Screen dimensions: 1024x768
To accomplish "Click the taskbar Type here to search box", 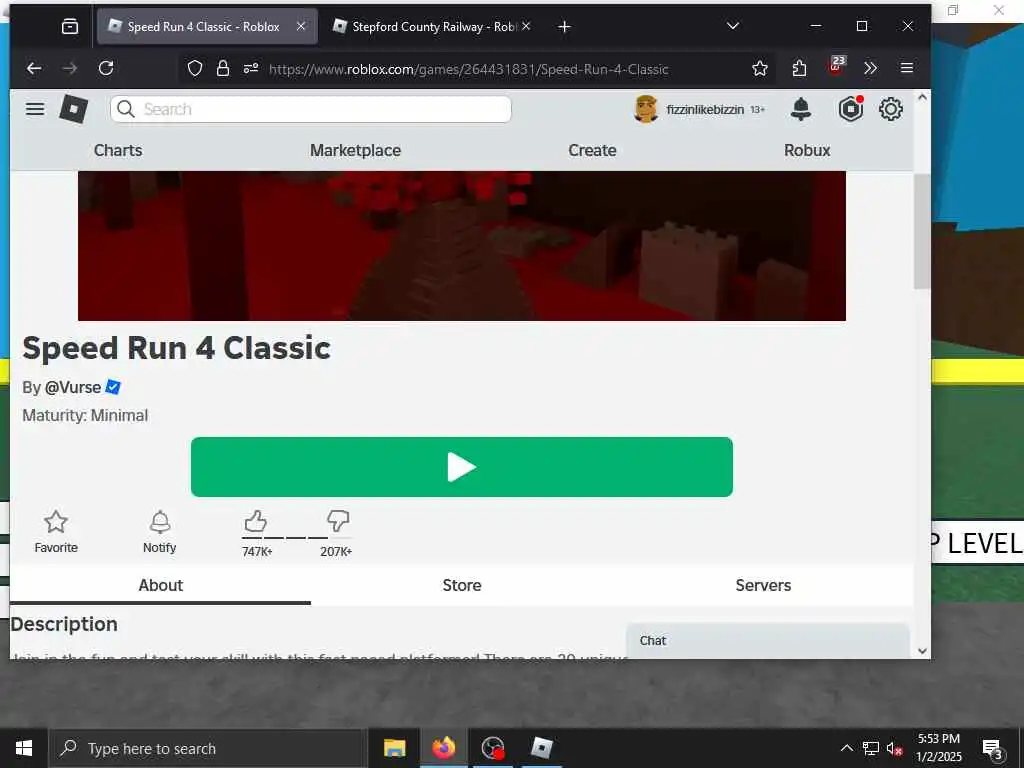I will (x=208, y=748).
